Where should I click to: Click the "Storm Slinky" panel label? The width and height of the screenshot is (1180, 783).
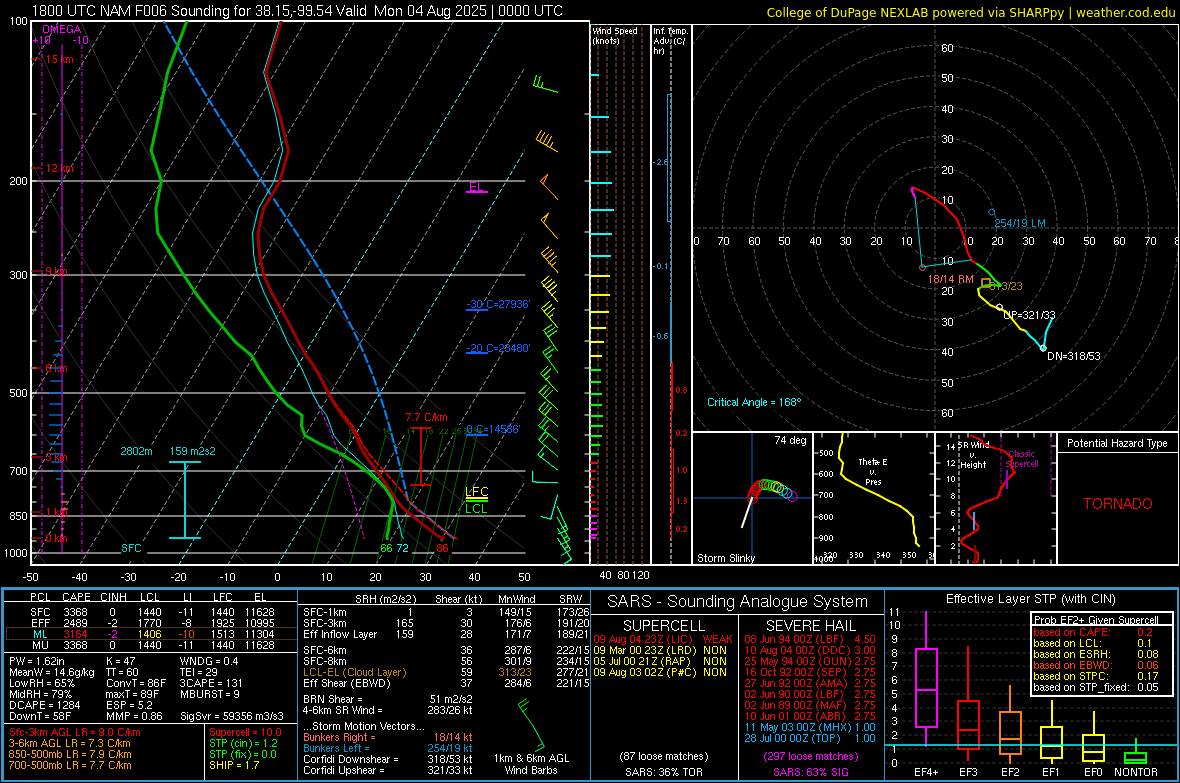point(725,558)
